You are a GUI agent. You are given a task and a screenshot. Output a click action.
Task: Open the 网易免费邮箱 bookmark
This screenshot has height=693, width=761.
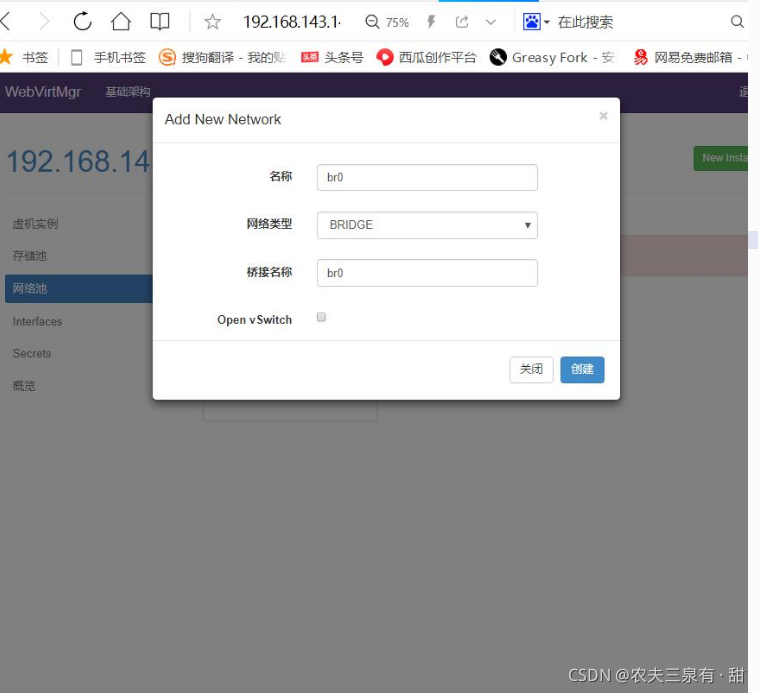(689, 57)
